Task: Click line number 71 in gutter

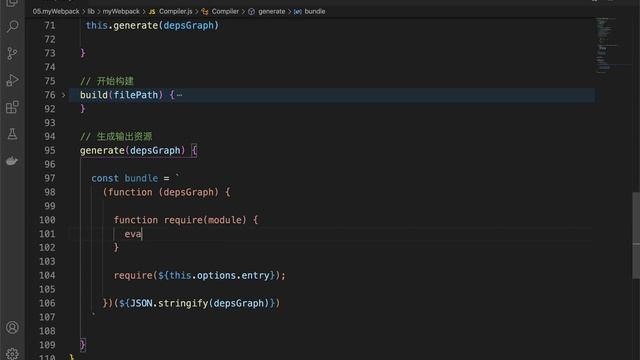Action: coord(50,26)
